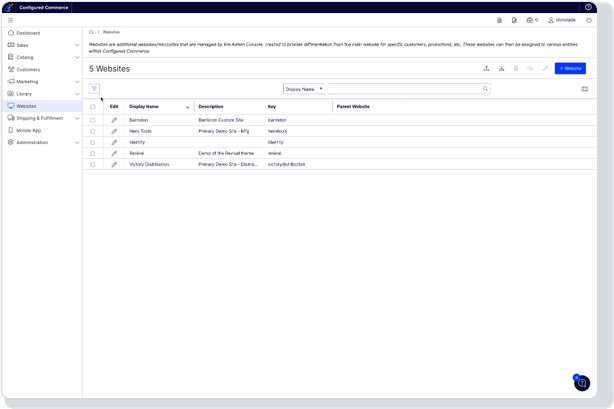Open the Display Name search dropdown

click(304, 89)
